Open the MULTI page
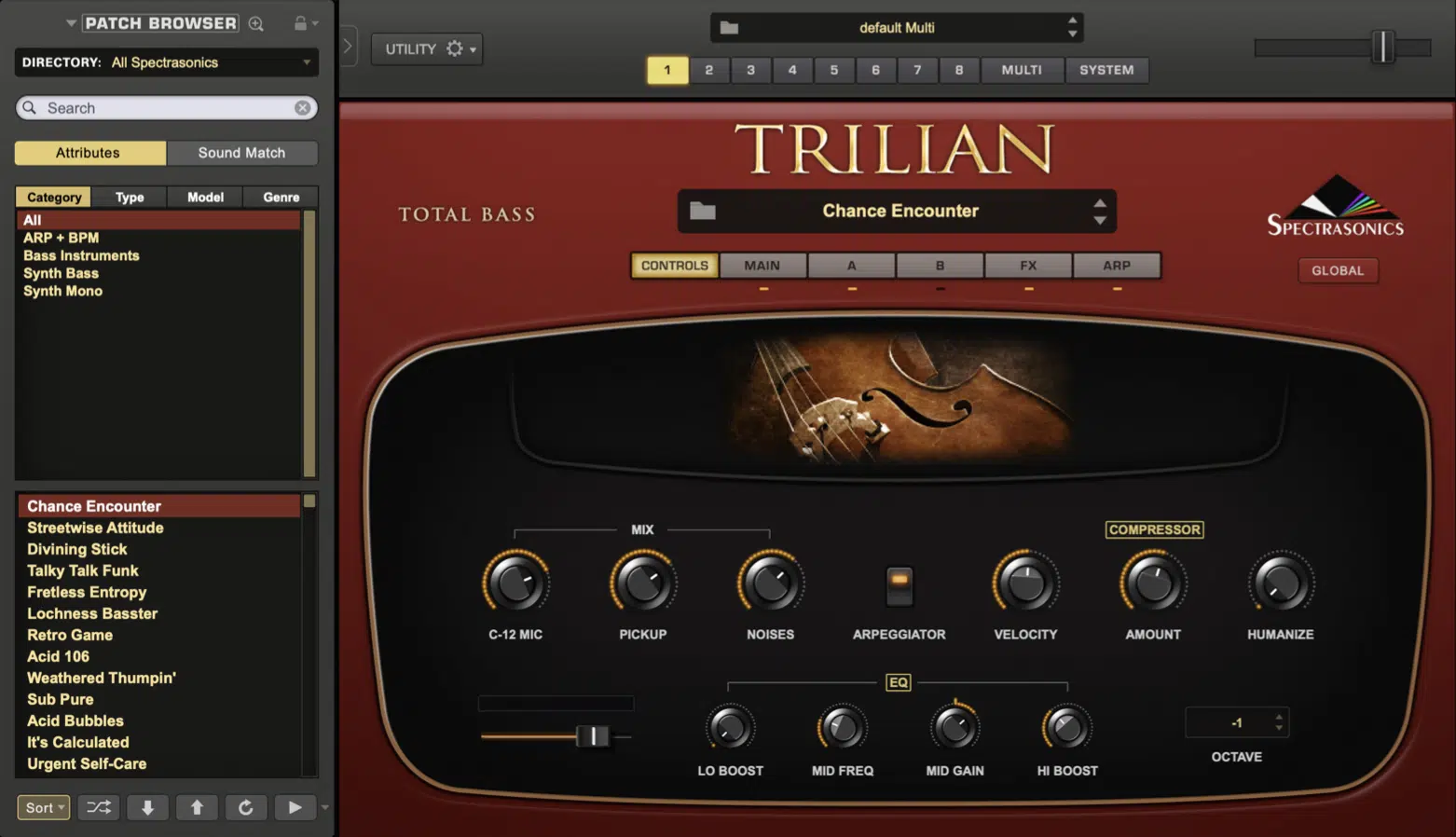Image resolution: width=1456 pixels, height=837 pixels. coord(1022,70)
